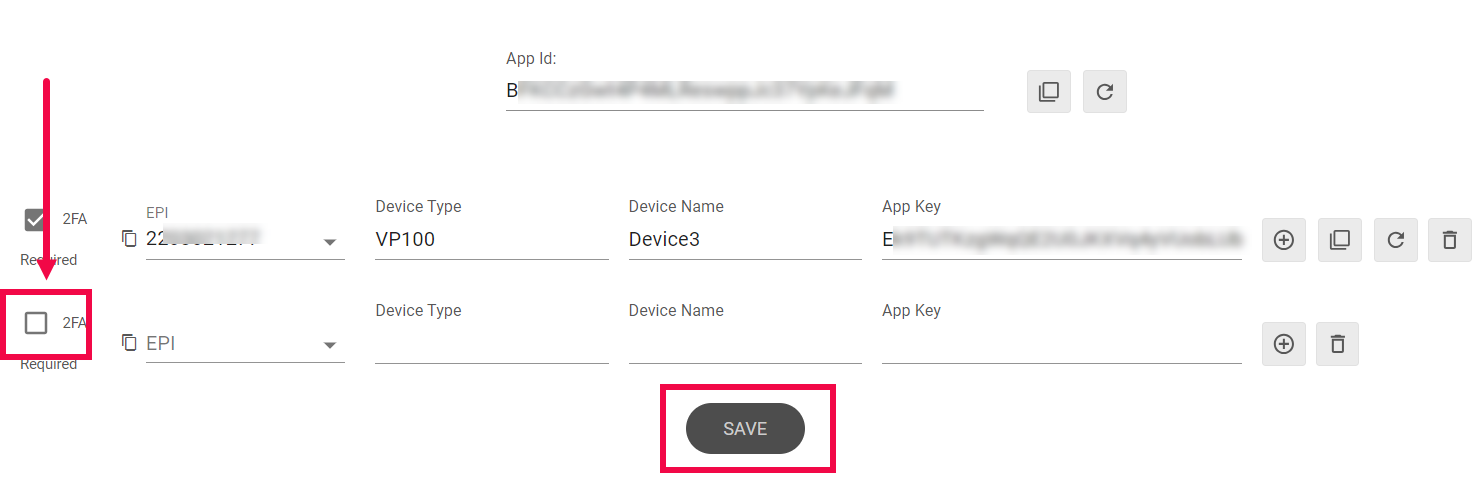Uncheck 2FA Required for Device3
Image resolution: width=1484 pixels, height=488 pixels.
point(36,220)
